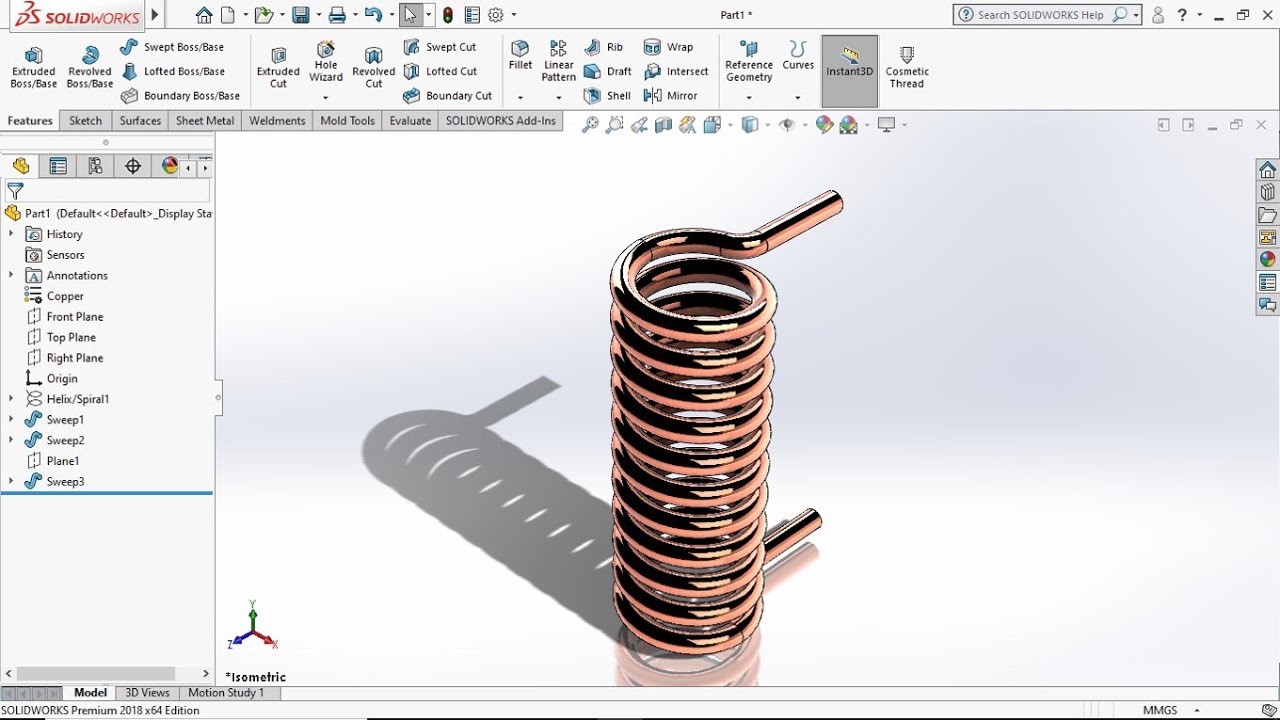Open the Sheet Metal tab
This screenshot has height=720, width=1280.
point(205,121)
